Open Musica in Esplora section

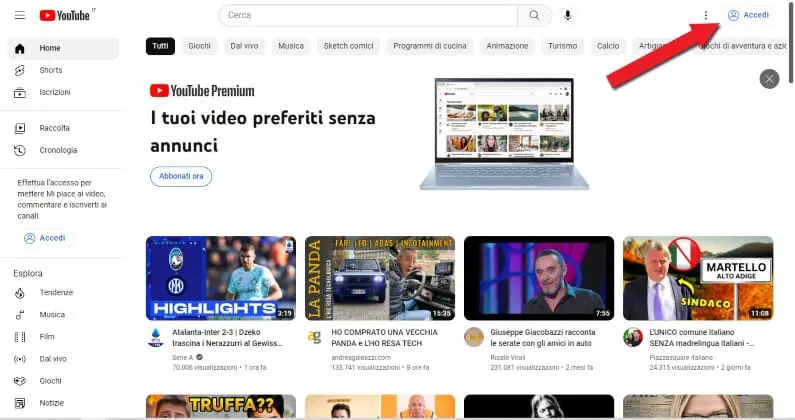click(x=63, y=314)
